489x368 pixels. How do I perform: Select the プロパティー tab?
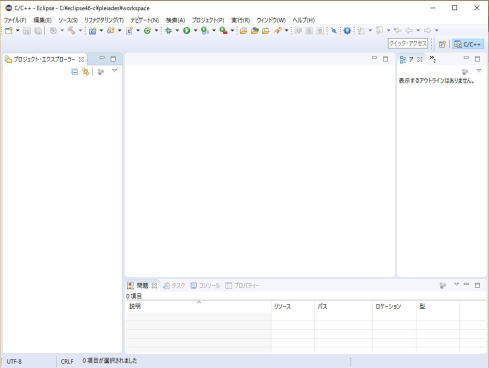[242, 285]
